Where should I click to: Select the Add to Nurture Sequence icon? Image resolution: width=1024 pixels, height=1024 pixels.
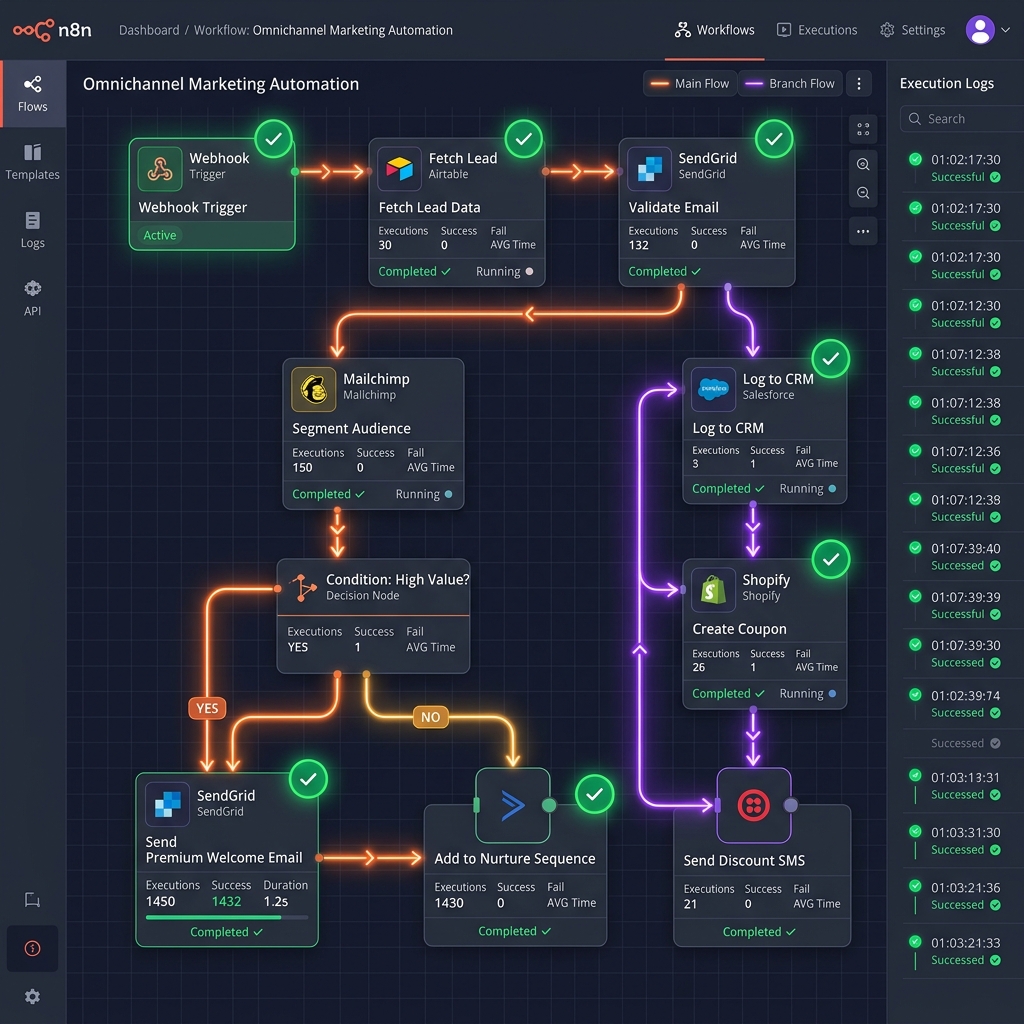pyautogui.click(x=513, y=805)
